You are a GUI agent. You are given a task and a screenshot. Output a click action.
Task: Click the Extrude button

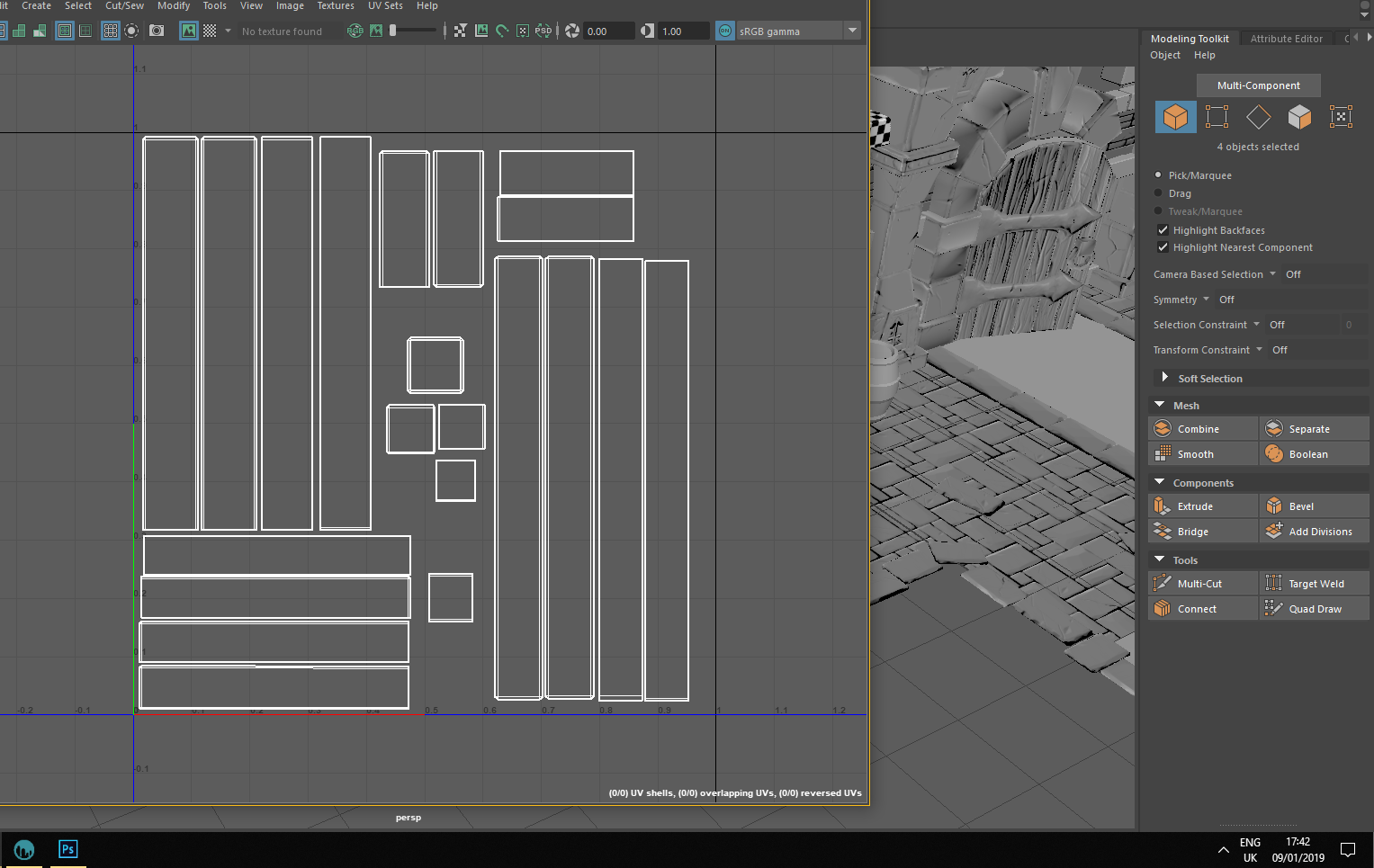pos(1203,506)
